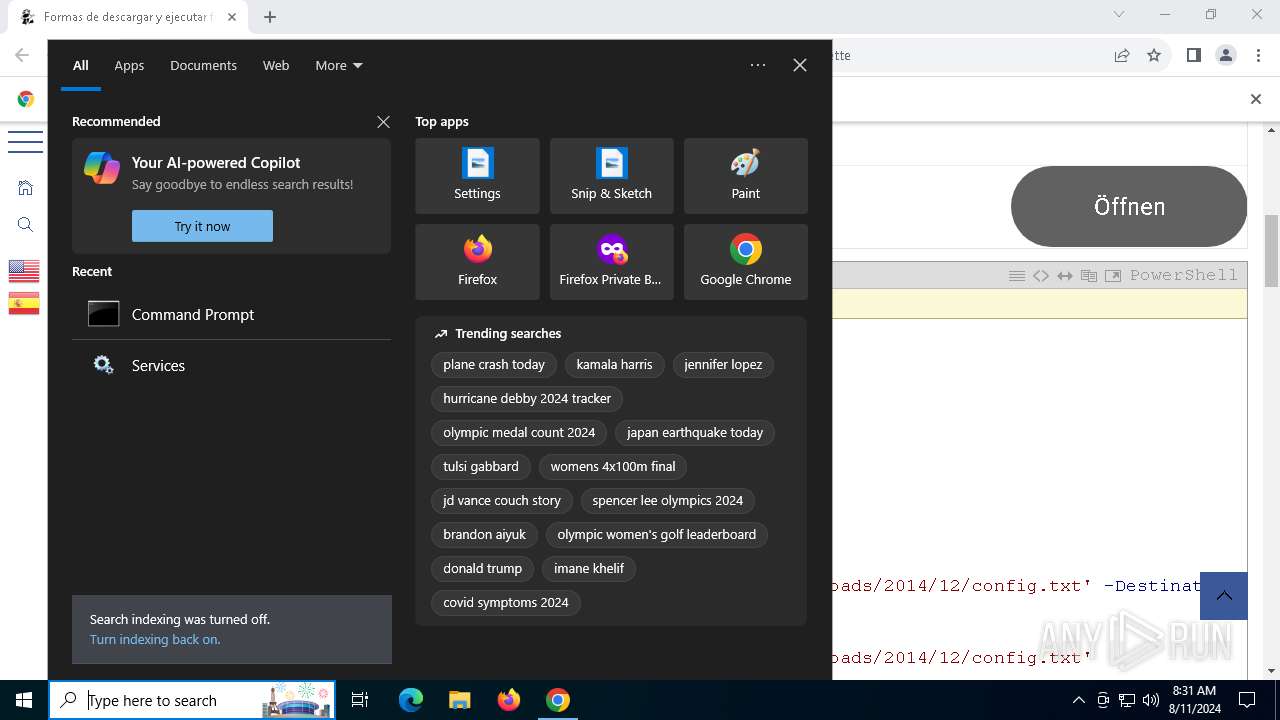The image size is (1280, 720).
Task: Switch to the Web search tab
Action: coord(276,65)
